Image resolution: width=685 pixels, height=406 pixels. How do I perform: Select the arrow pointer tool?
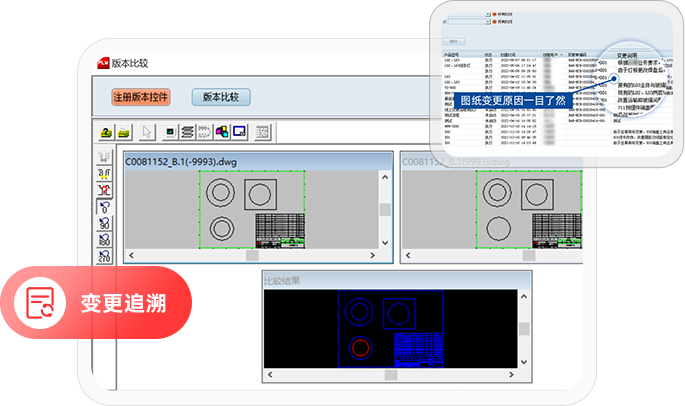147,132
